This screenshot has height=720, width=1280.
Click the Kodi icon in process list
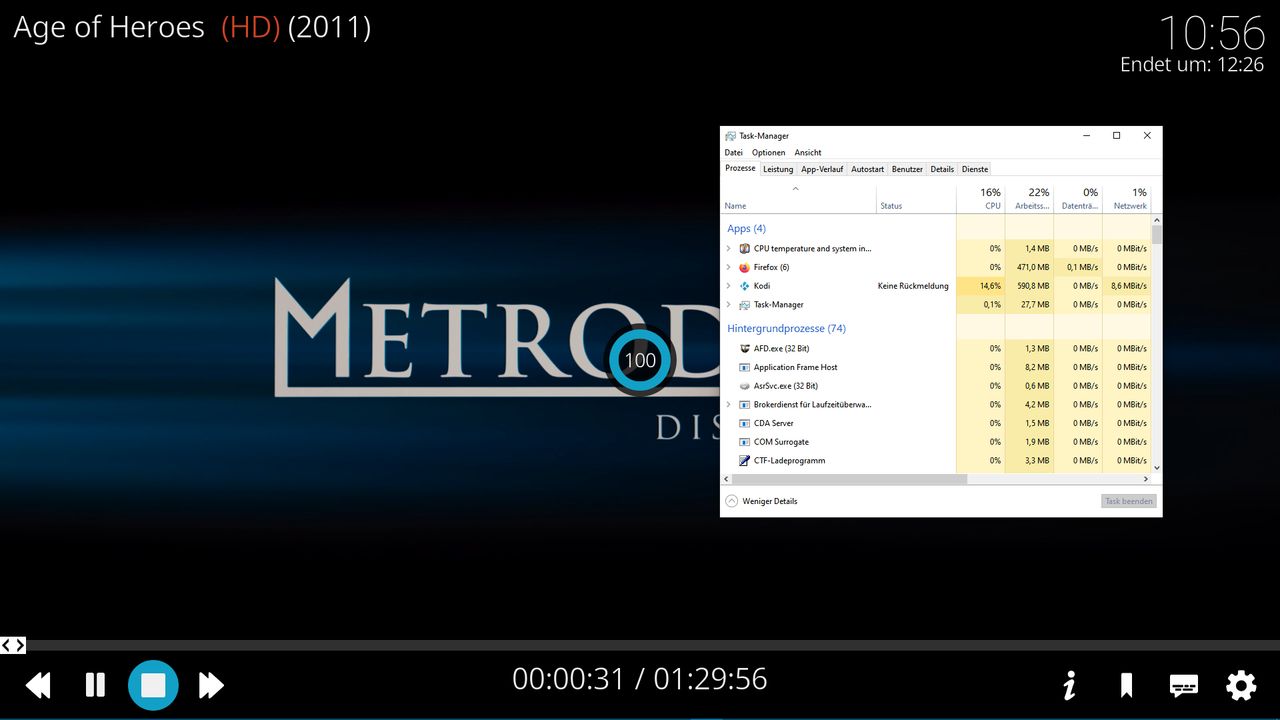[x=744, y=286]
